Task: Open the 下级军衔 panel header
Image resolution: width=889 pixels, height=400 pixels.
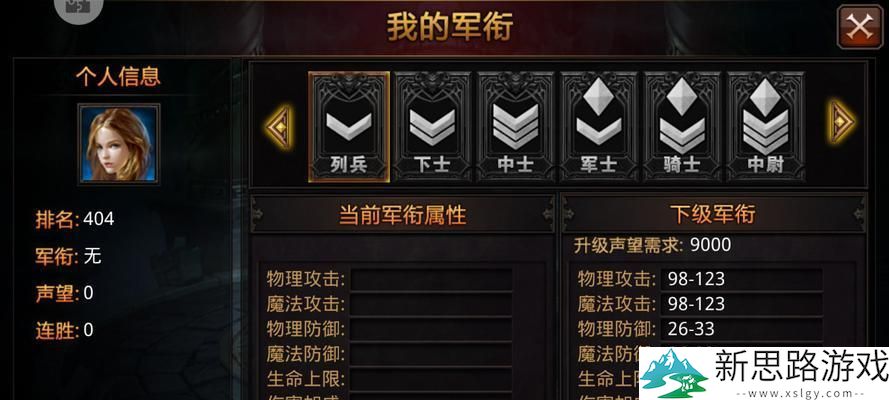Action: click(x=713, y=215)
